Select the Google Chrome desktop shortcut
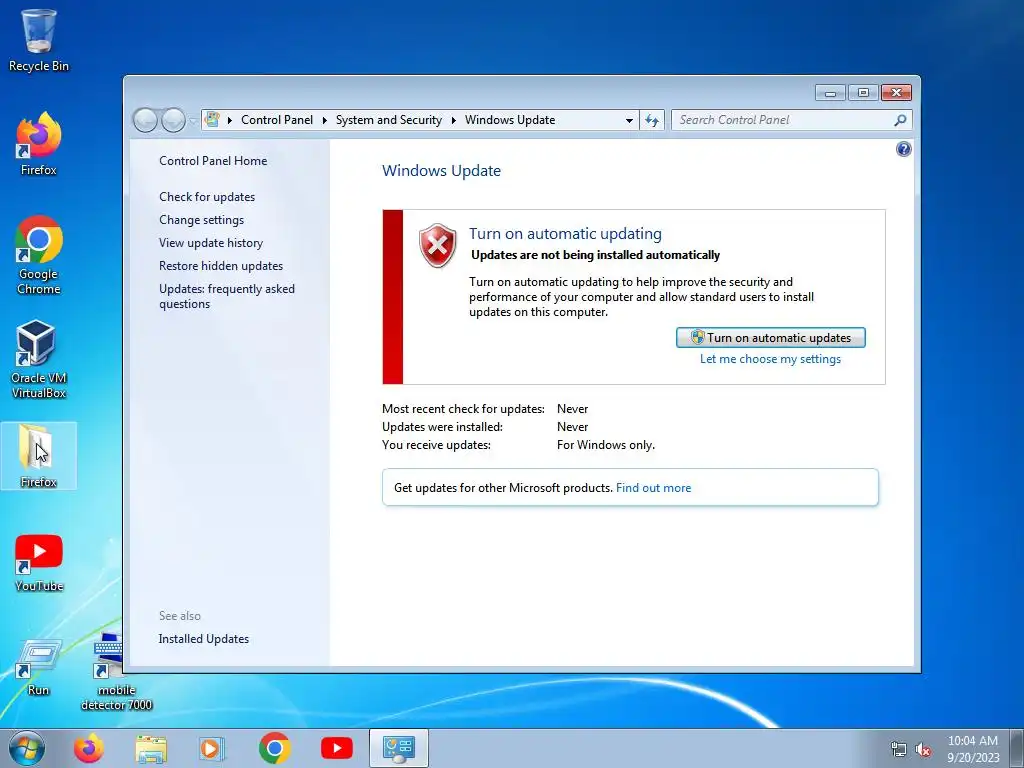This screenshot has width=1024, height=768. (x=38, y=255)
